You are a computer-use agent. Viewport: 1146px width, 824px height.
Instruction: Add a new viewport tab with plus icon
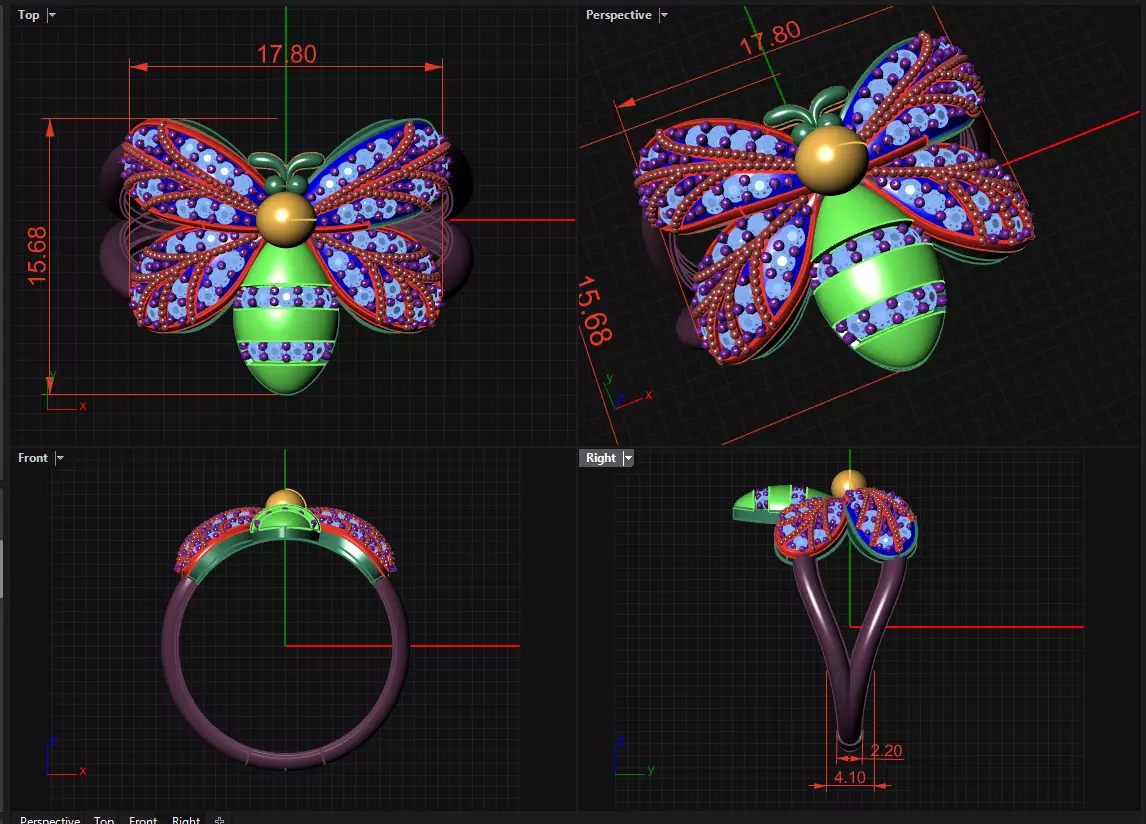point(219,820)
